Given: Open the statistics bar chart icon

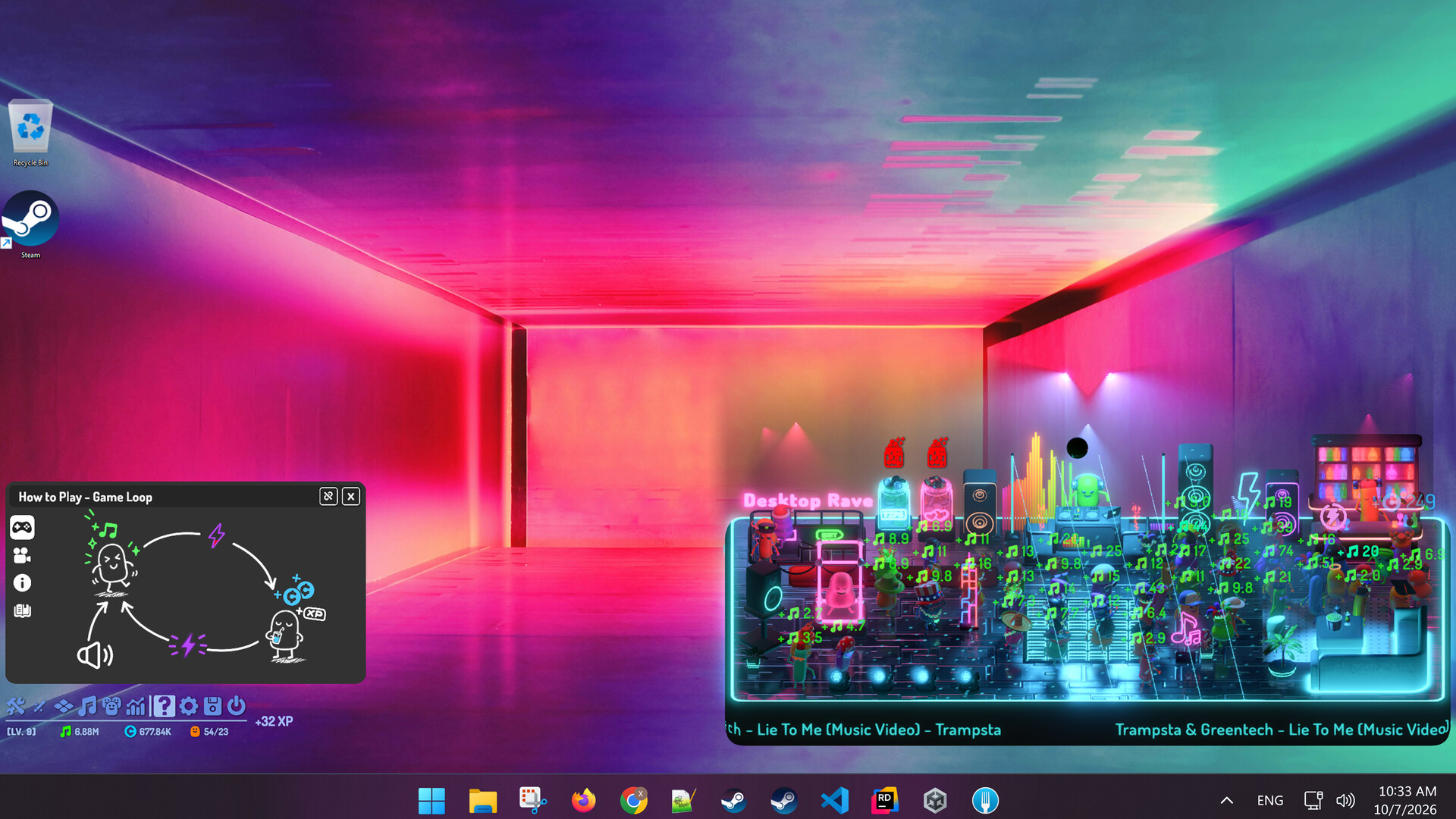Looking at the screenshot, I should tap(136, 707).
